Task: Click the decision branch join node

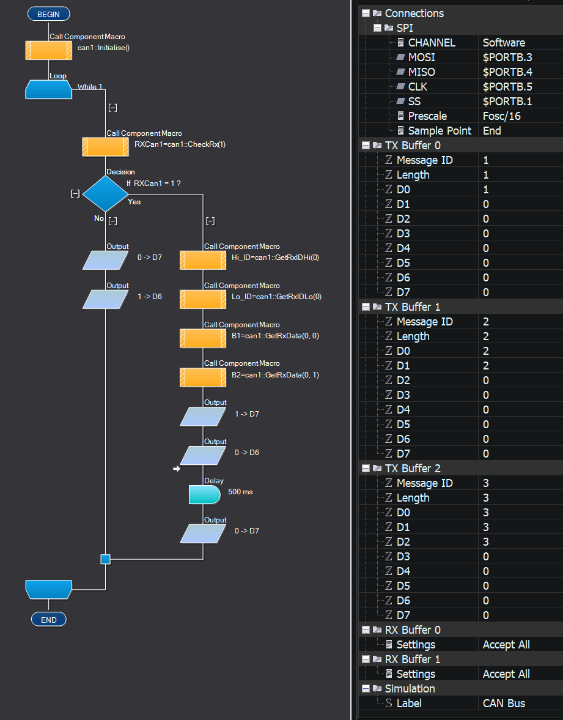Action: [x=105, y=559]
